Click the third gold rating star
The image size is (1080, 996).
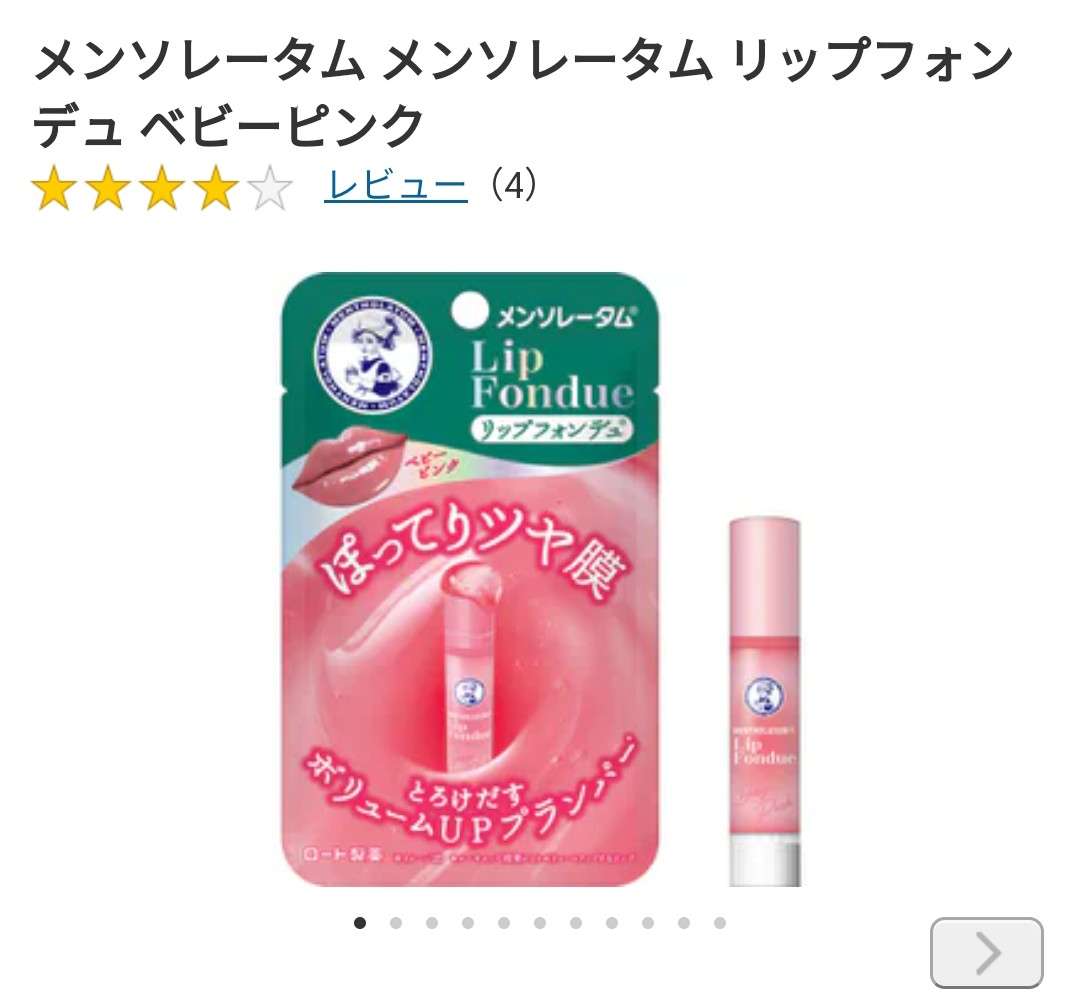pos(162,187)
